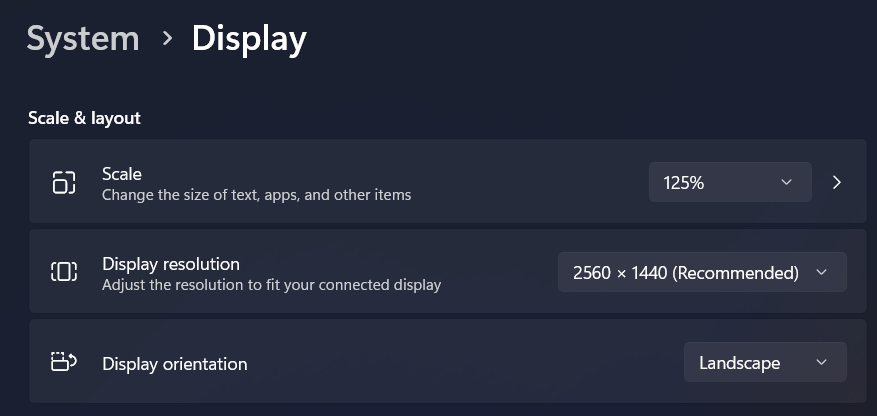Click the 'Adjust the resolution to fit' description
The height and width of the screenshot is (416, 877).
coord(271,285)
